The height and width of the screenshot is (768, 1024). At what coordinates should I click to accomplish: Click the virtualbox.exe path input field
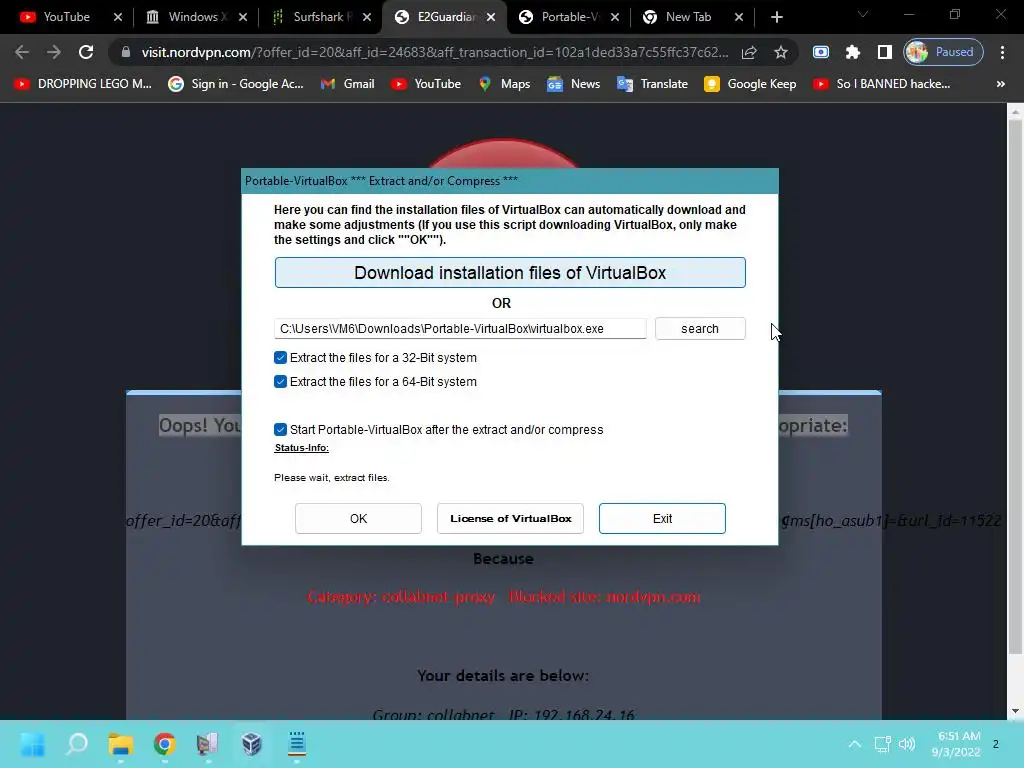click(460, 328)
